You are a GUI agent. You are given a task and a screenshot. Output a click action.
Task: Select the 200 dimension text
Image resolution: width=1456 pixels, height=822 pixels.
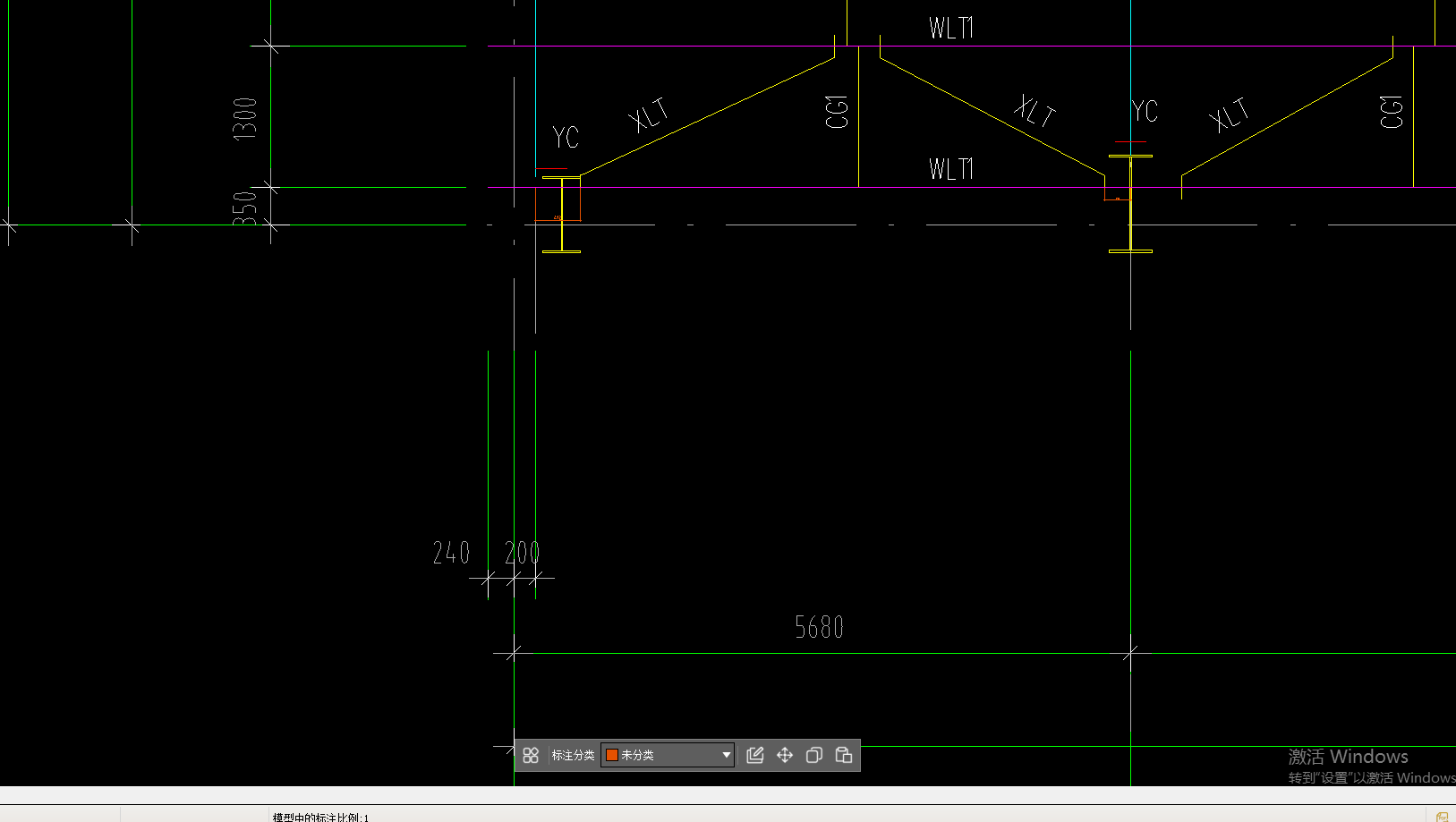523,553
